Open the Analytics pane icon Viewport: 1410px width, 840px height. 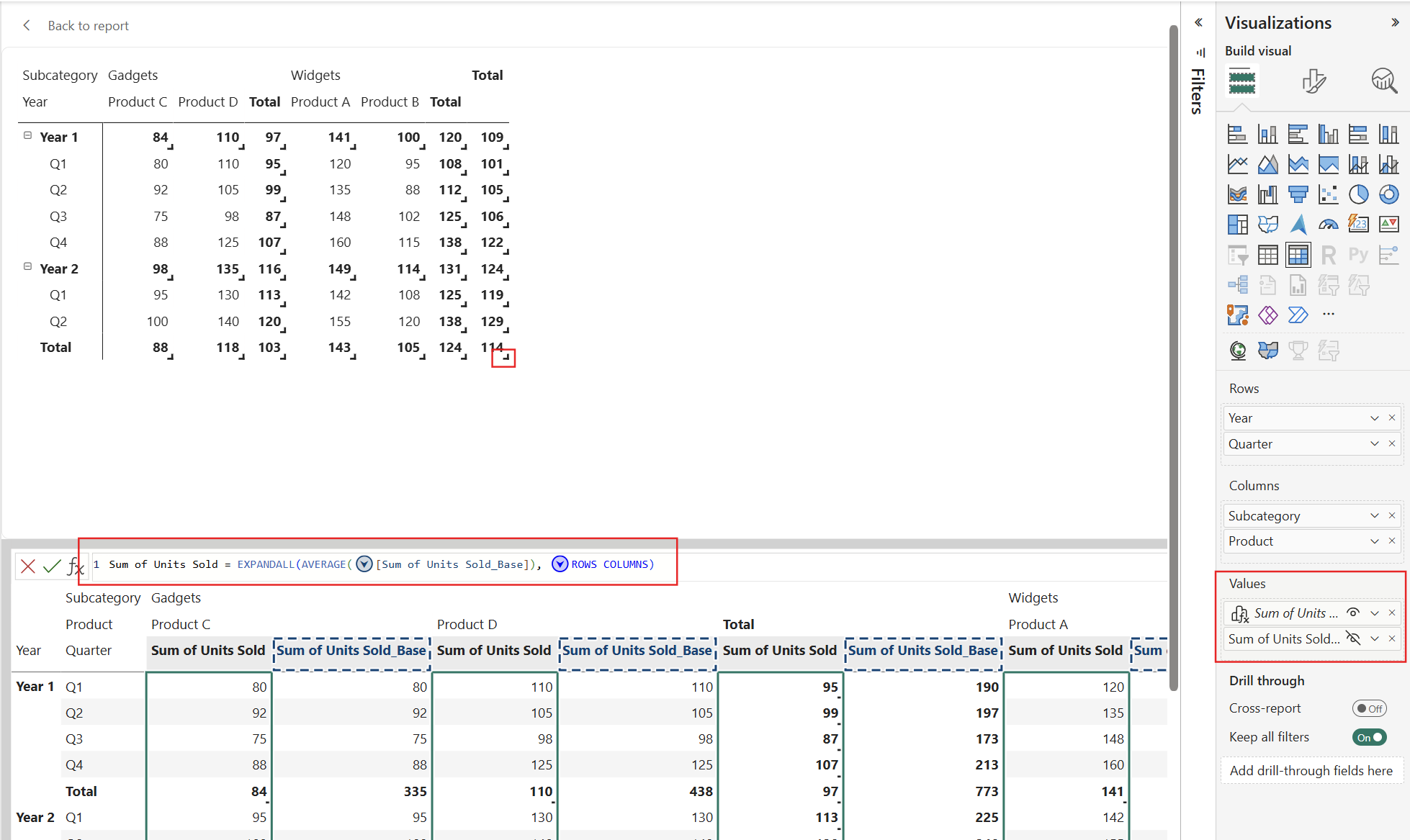pyautogui.click(x=1383, y=81)
